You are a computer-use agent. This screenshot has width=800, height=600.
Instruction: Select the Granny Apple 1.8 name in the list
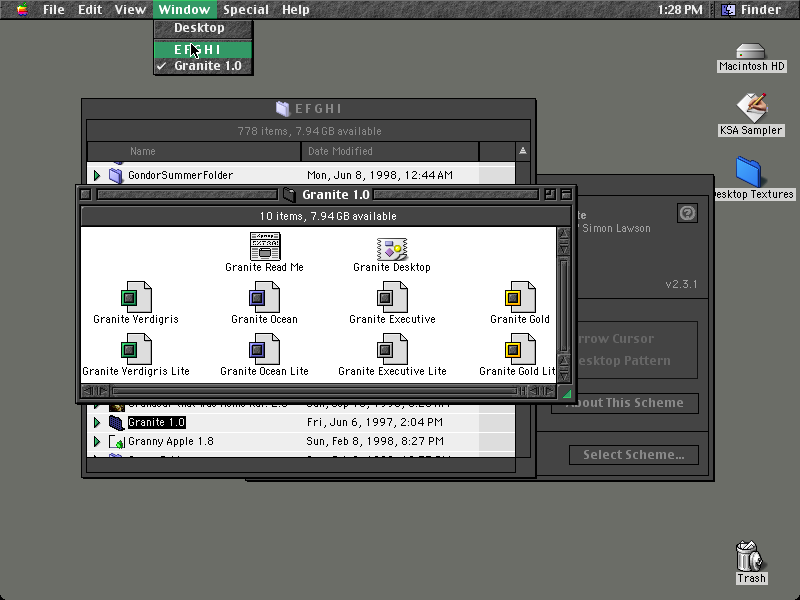point(171,442)
